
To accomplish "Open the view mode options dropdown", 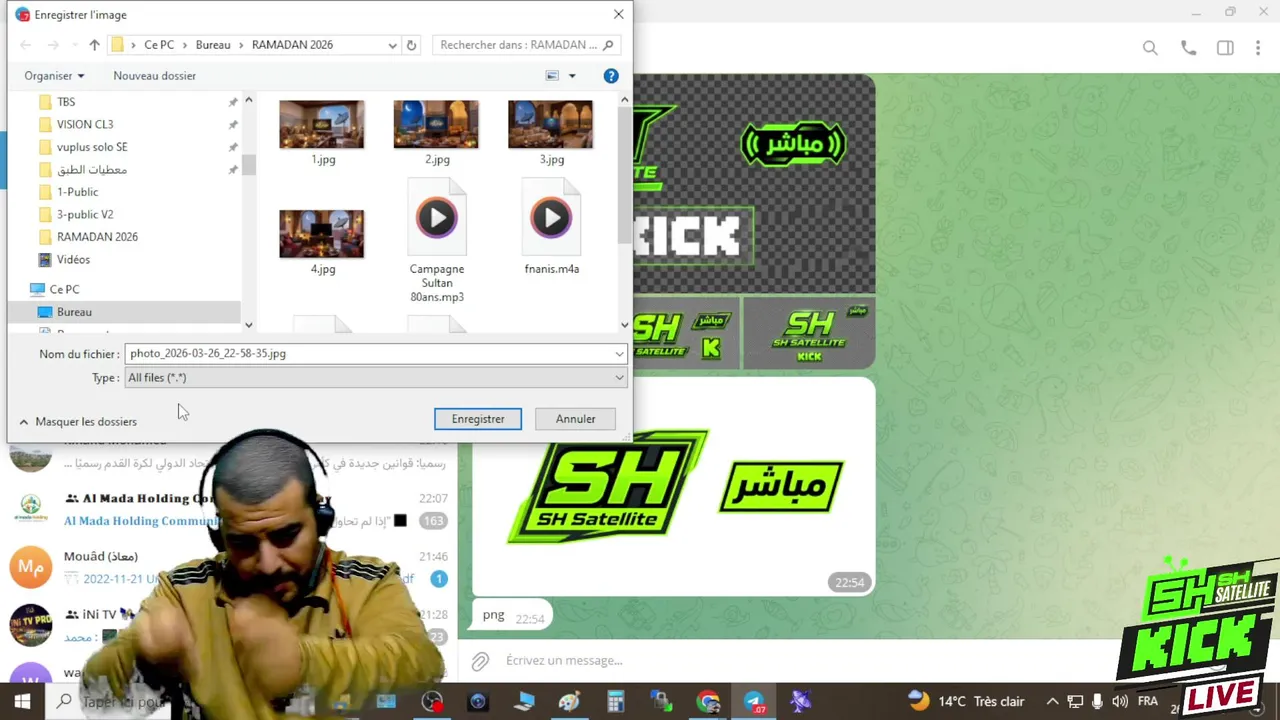I will point(572,76).
